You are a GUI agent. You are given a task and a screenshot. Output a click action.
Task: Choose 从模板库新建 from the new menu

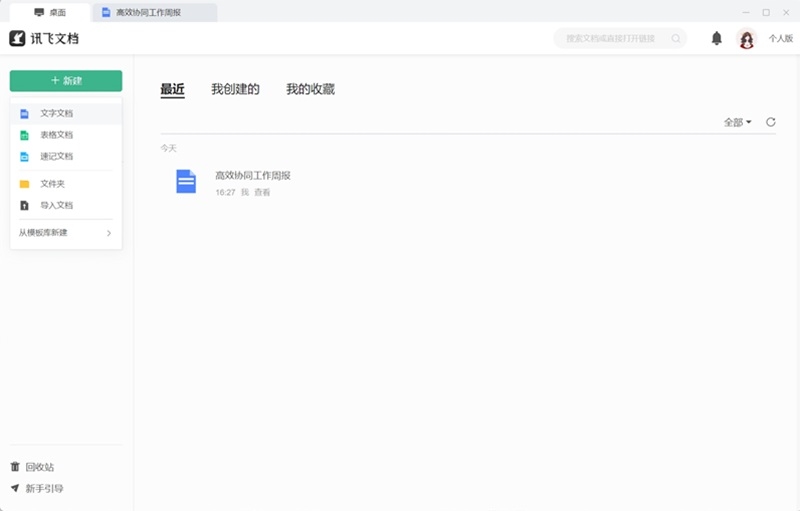click(x=66, y=233)
